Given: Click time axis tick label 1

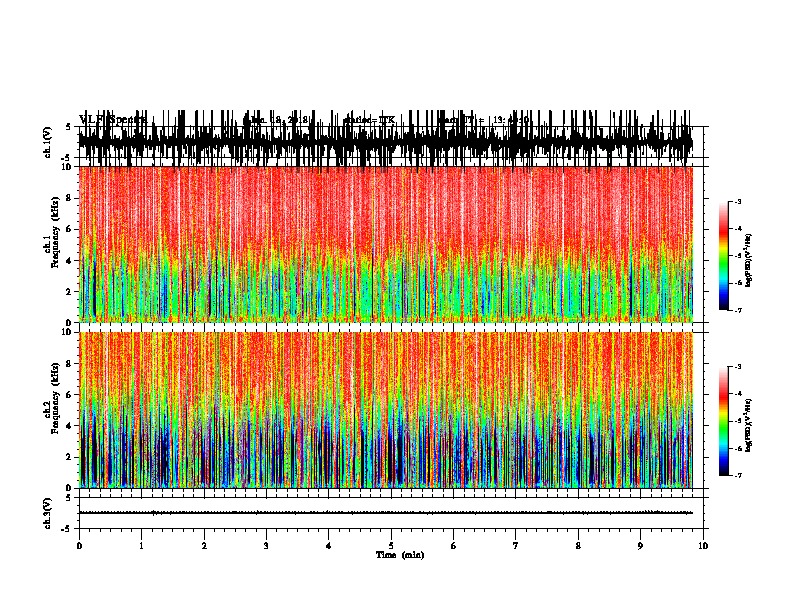Looking at the screenshot, I should pos(141,546).
